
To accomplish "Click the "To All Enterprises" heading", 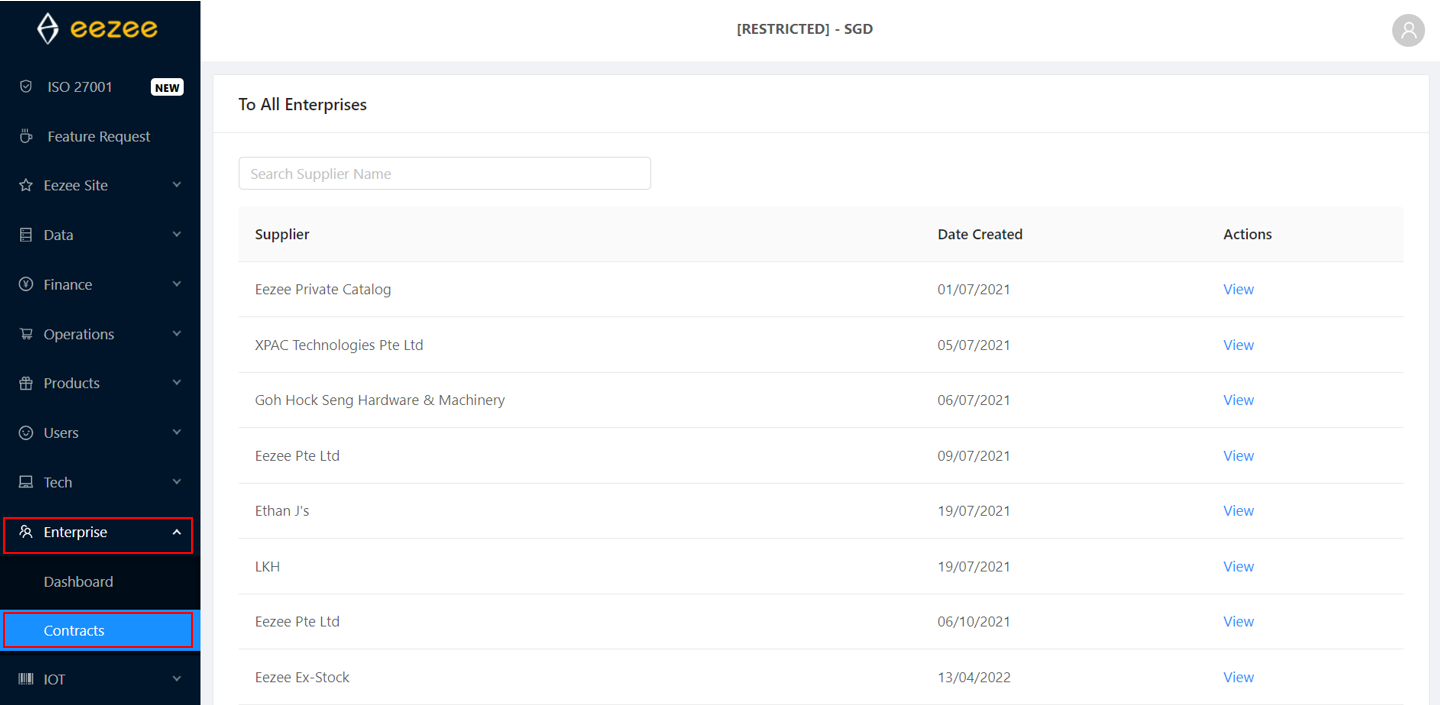I will [302, 104].
